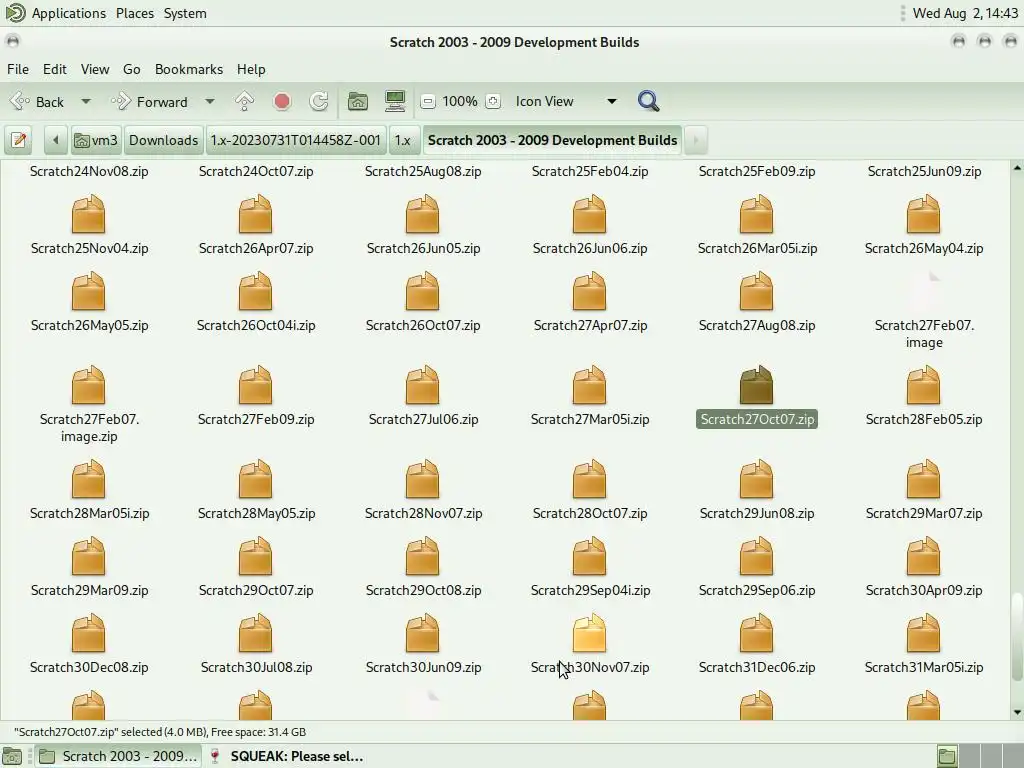Click the Show Desktop icon in bottom panel
The height and width of the screenshot is (768, 1024).
(12, 756)
